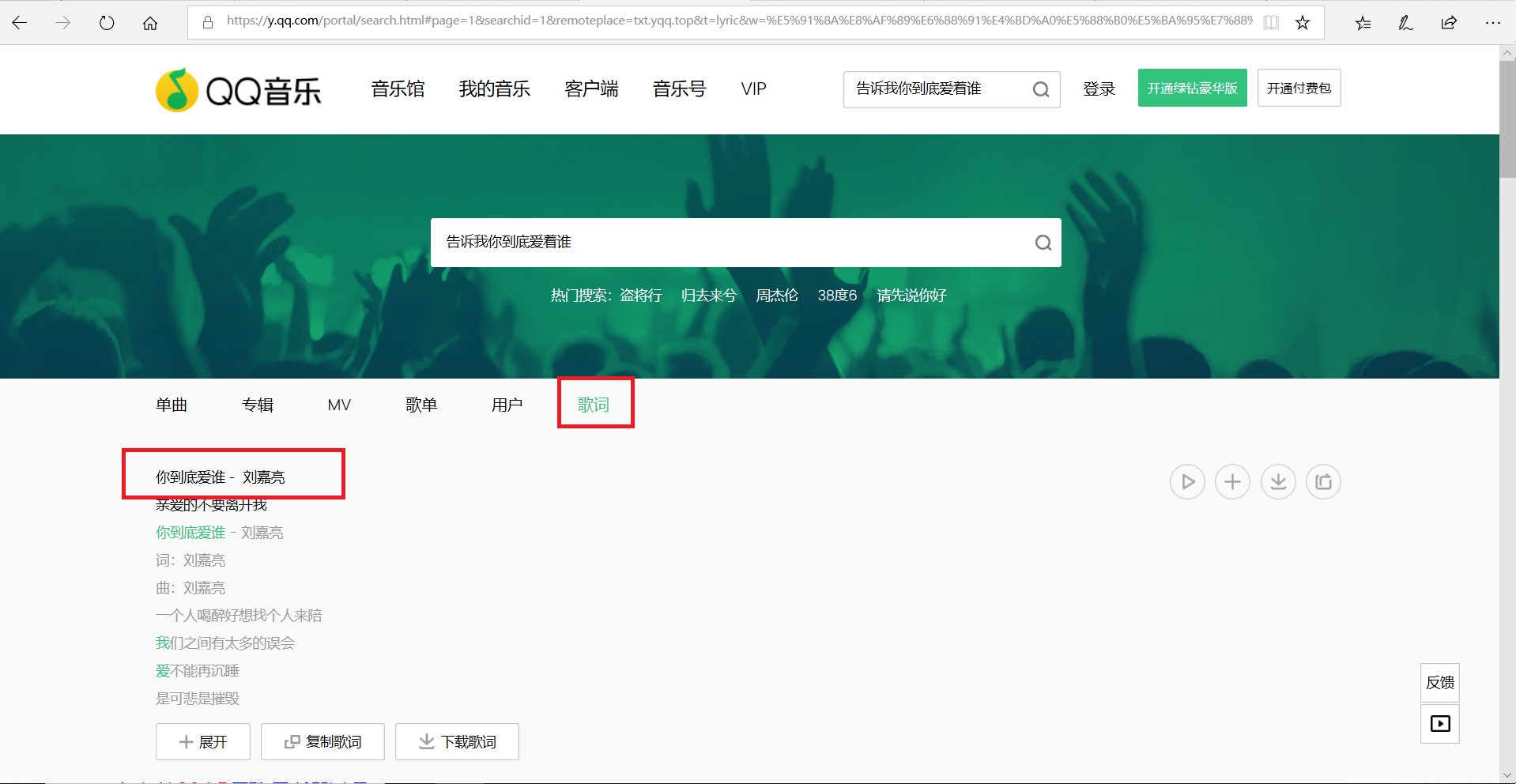
Task: Click the 开通绿钻豪华版 button
Action: coord(1192,88)
